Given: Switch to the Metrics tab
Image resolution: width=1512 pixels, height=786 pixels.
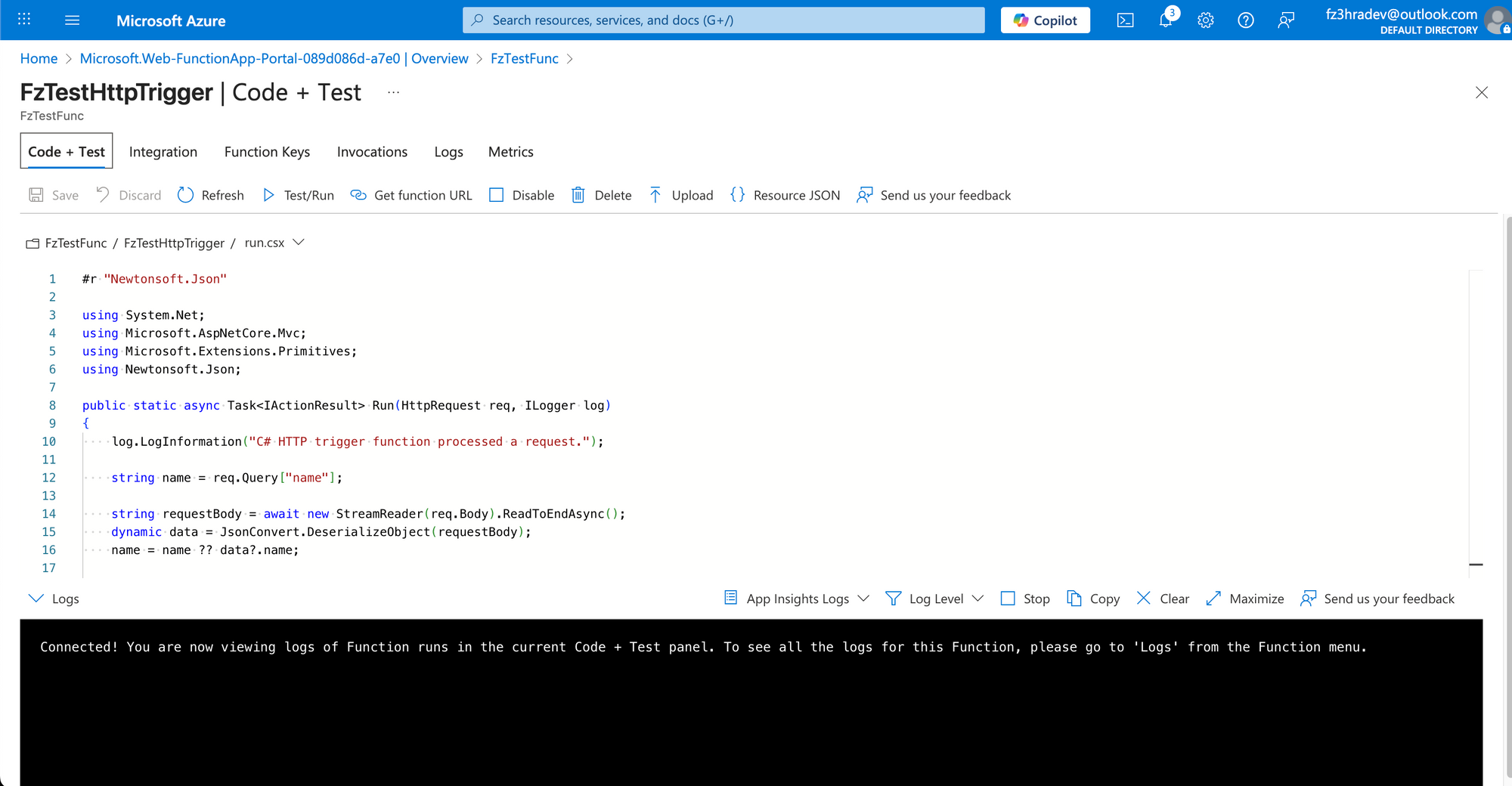Looking at the screenshot, I should click(510, 151).
